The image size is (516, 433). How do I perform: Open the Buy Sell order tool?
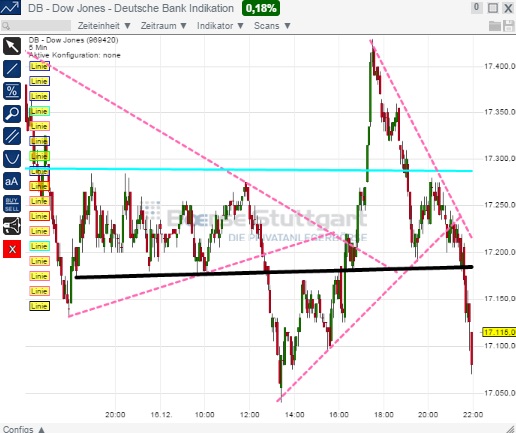coord(12,204)
